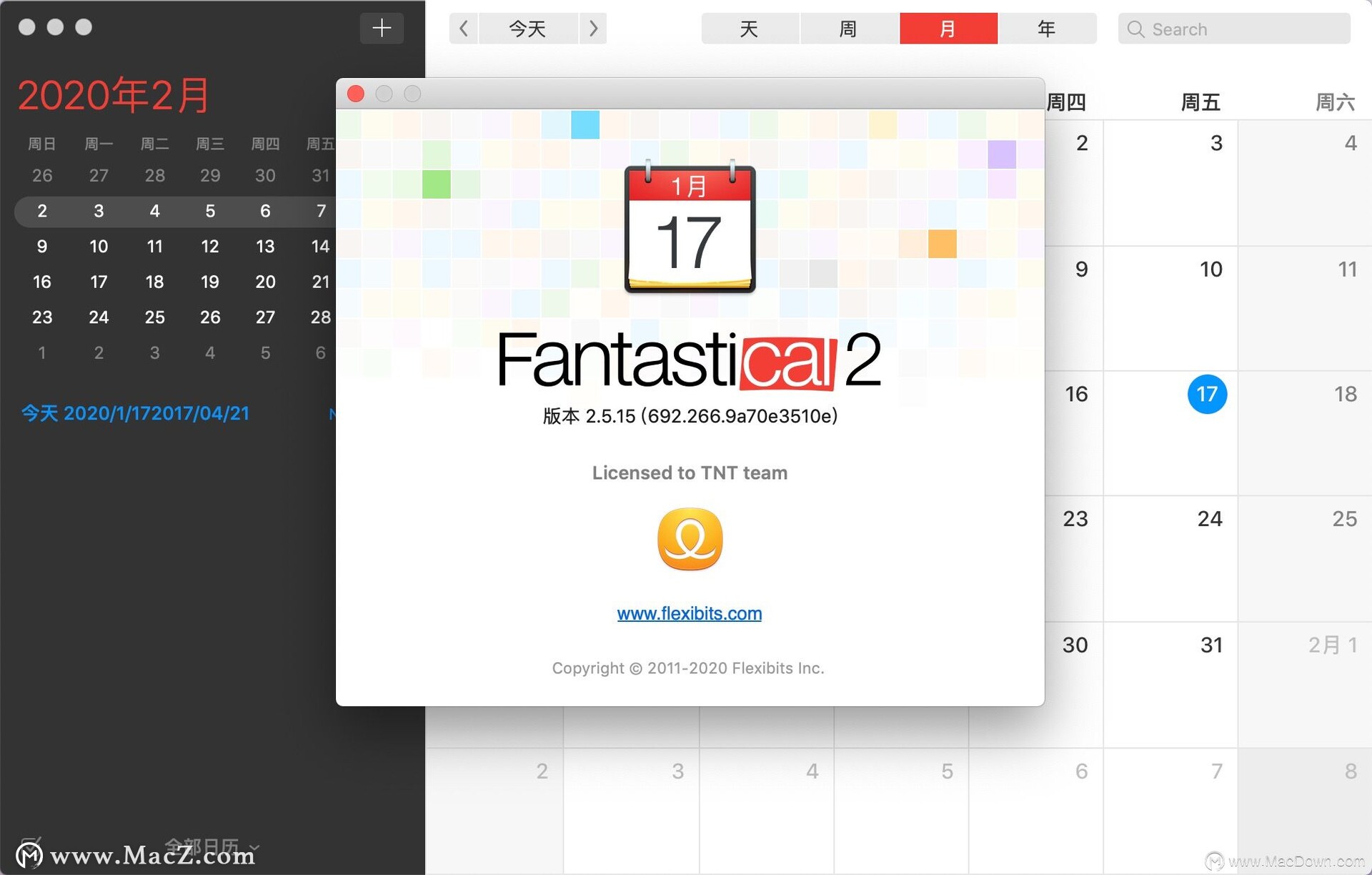Jump to today with 今天 button

click(x=528, y=29)
